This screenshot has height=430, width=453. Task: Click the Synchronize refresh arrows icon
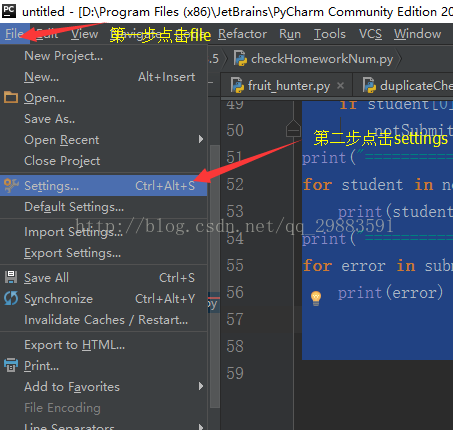pyautogui.click(x=11, y=298)
